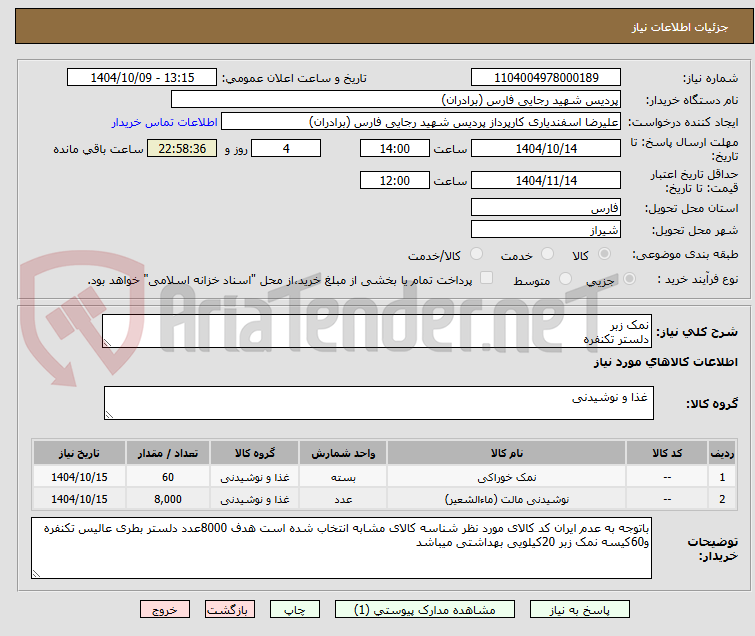Click the بازگشت back button
Screen dimensions: 755x636
[230, 610]
